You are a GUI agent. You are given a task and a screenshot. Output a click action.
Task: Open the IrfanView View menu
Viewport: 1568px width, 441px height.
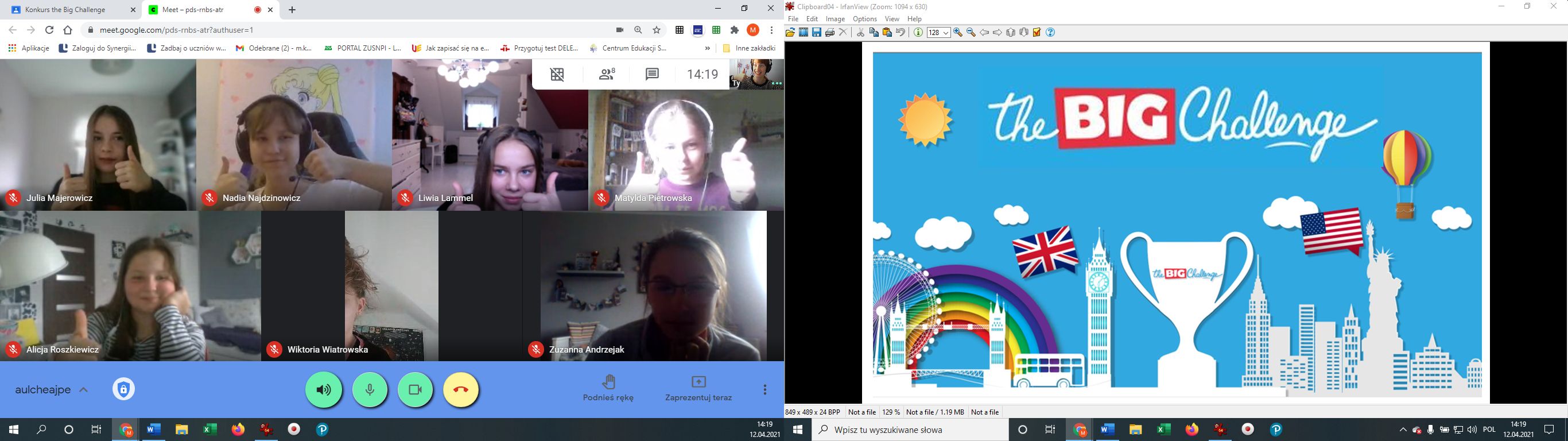(x=892, y=19)
